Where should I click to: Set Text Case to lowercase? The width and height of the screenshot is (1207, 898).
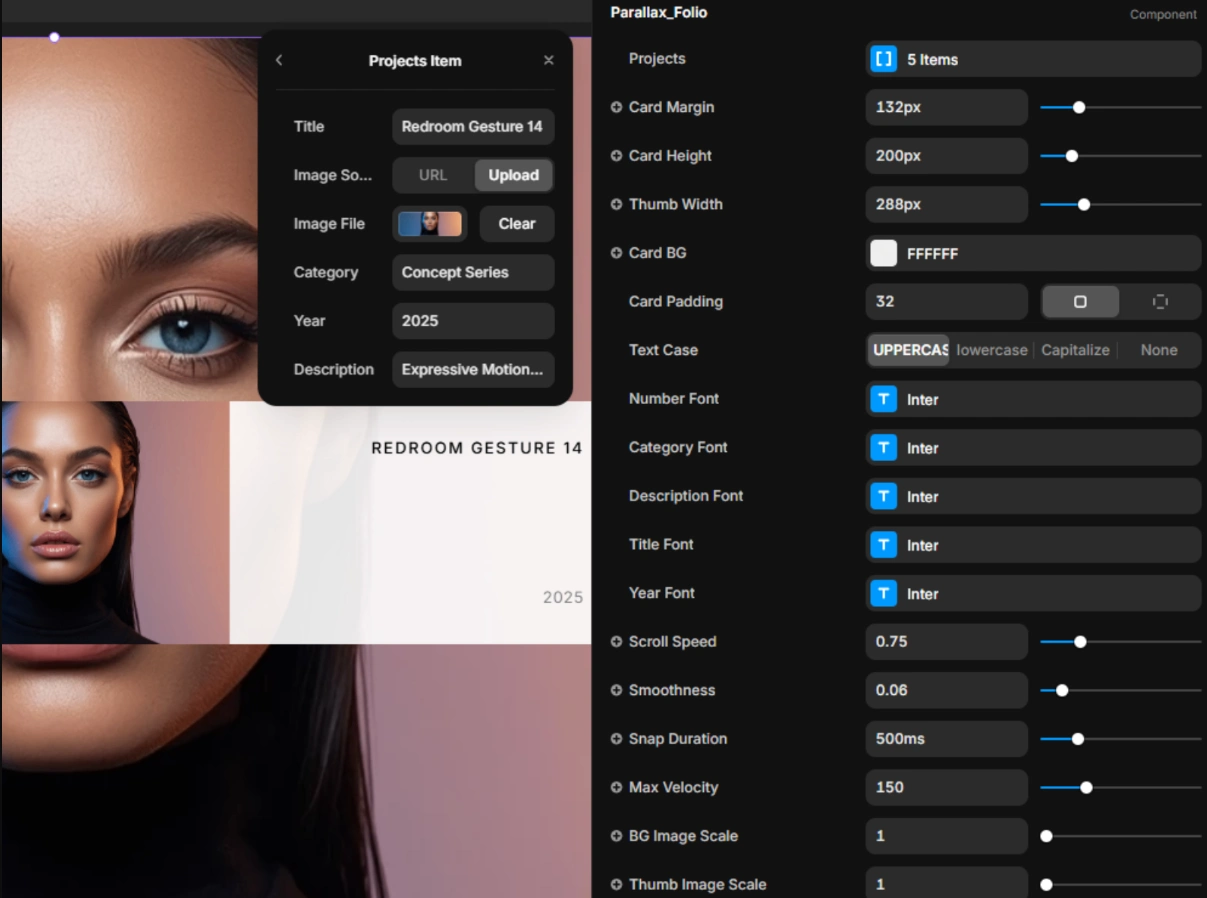click(x=991, y=350)
